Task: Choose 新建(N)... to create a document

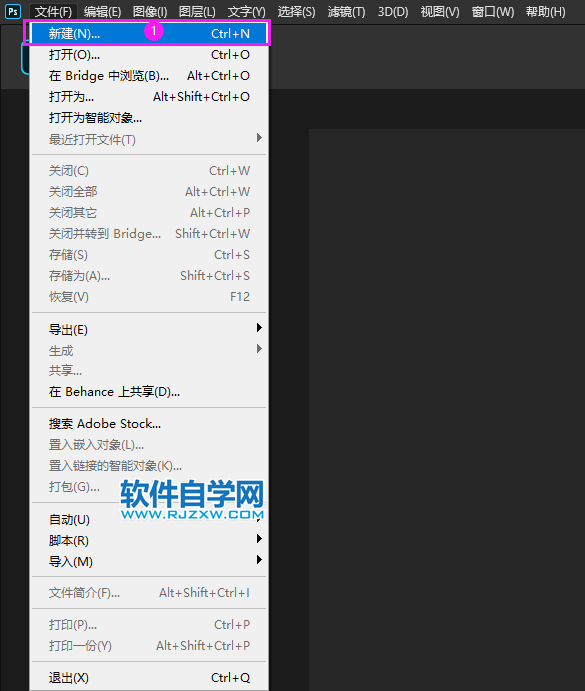Action: (149, 33)
